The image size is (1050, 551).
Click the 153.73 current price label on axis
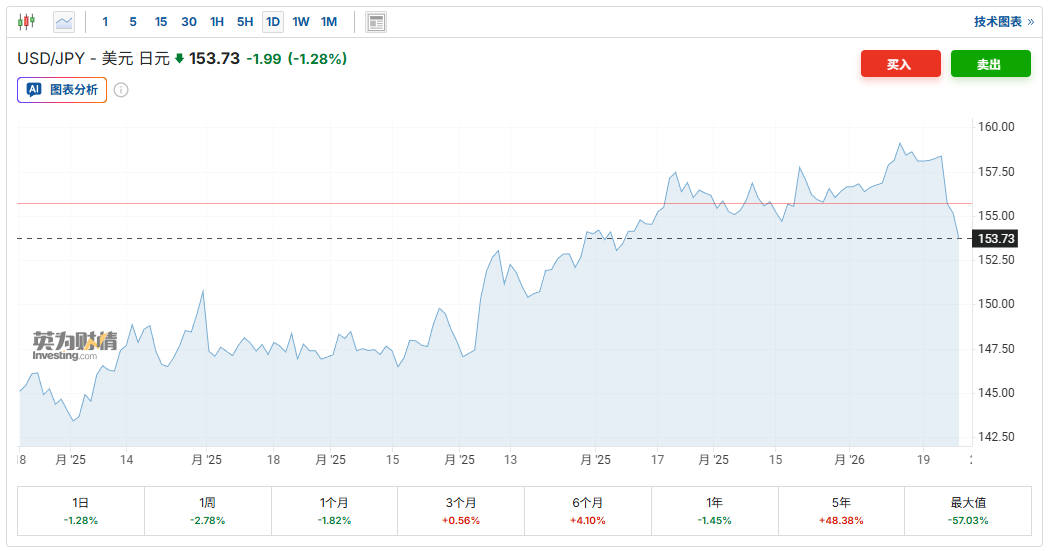[x=997, y=238]
